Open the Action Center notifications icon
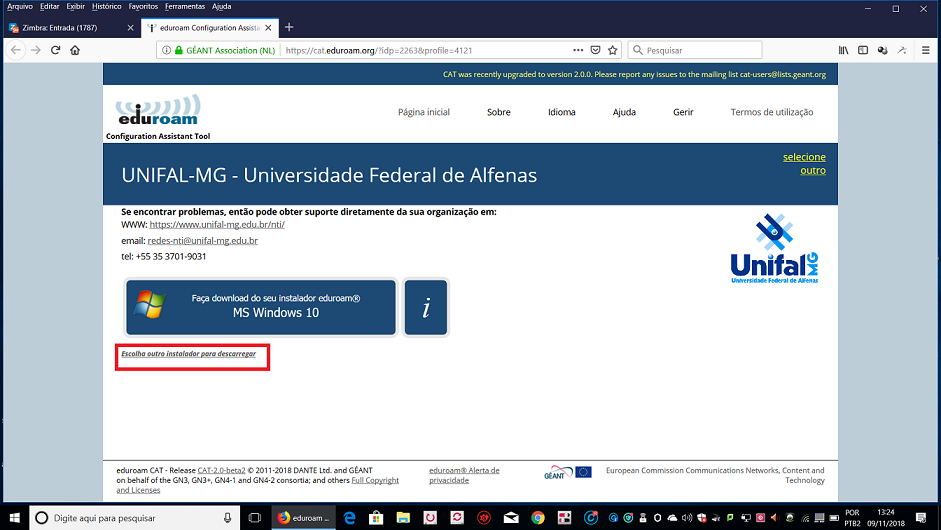941x530 pixels. pyautogui.click(x=921, y=517)
